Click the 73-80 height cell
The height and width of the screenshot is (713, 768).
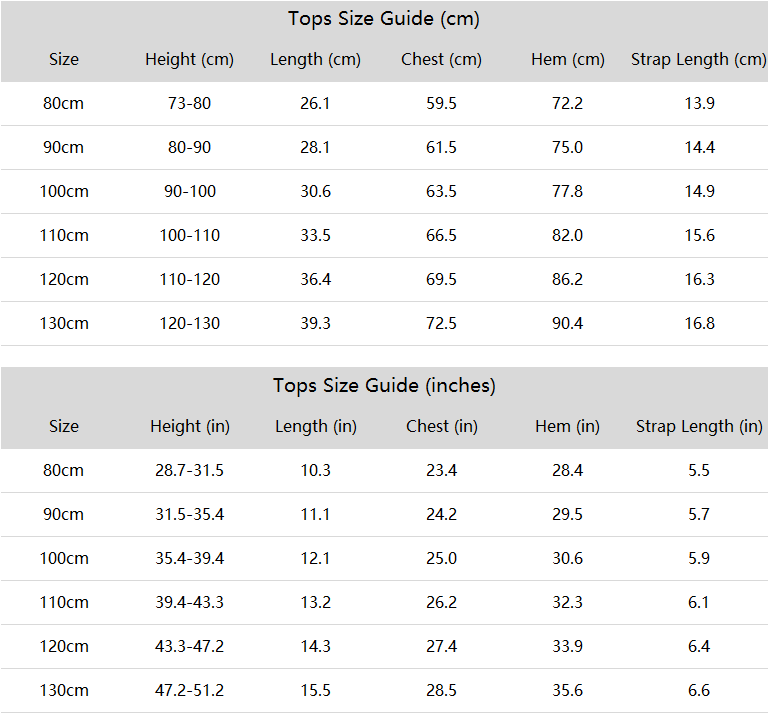190,103
